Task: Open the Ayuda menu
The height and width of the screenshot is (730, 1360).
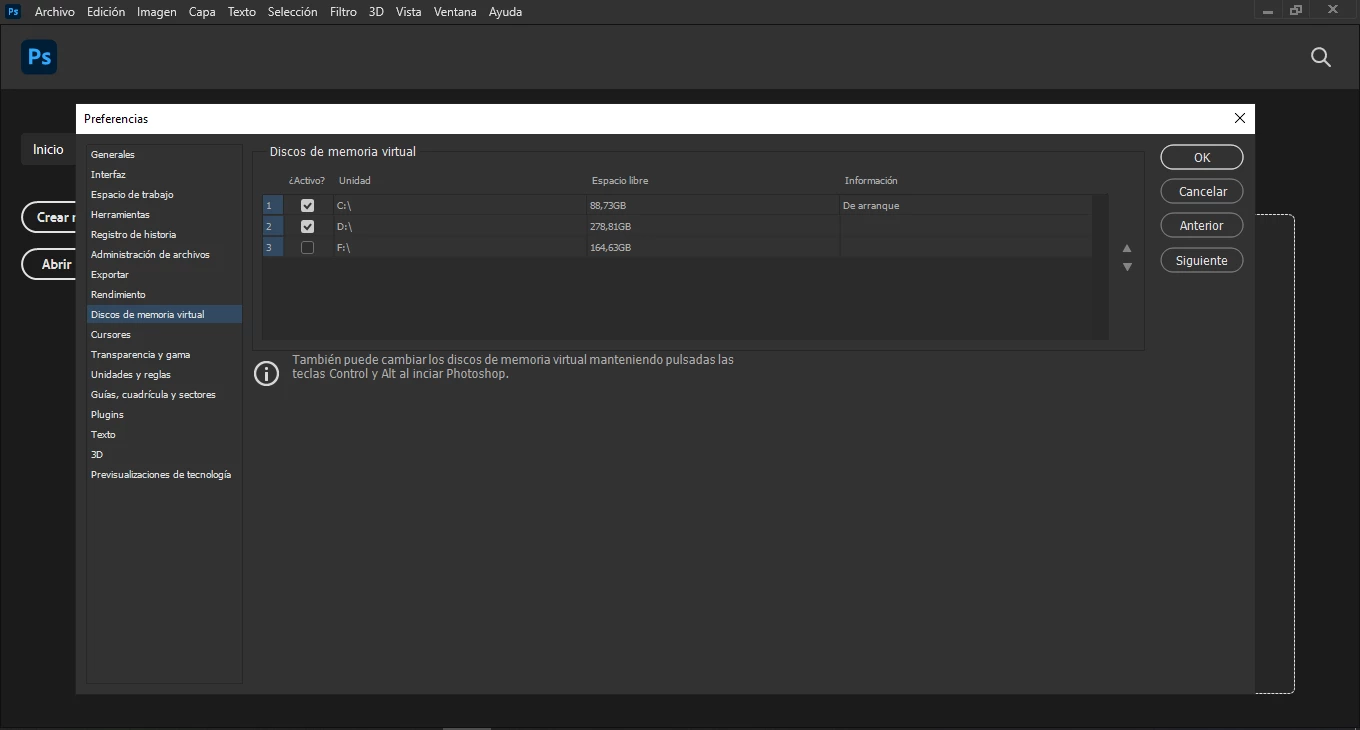Action: click(505, 12)
